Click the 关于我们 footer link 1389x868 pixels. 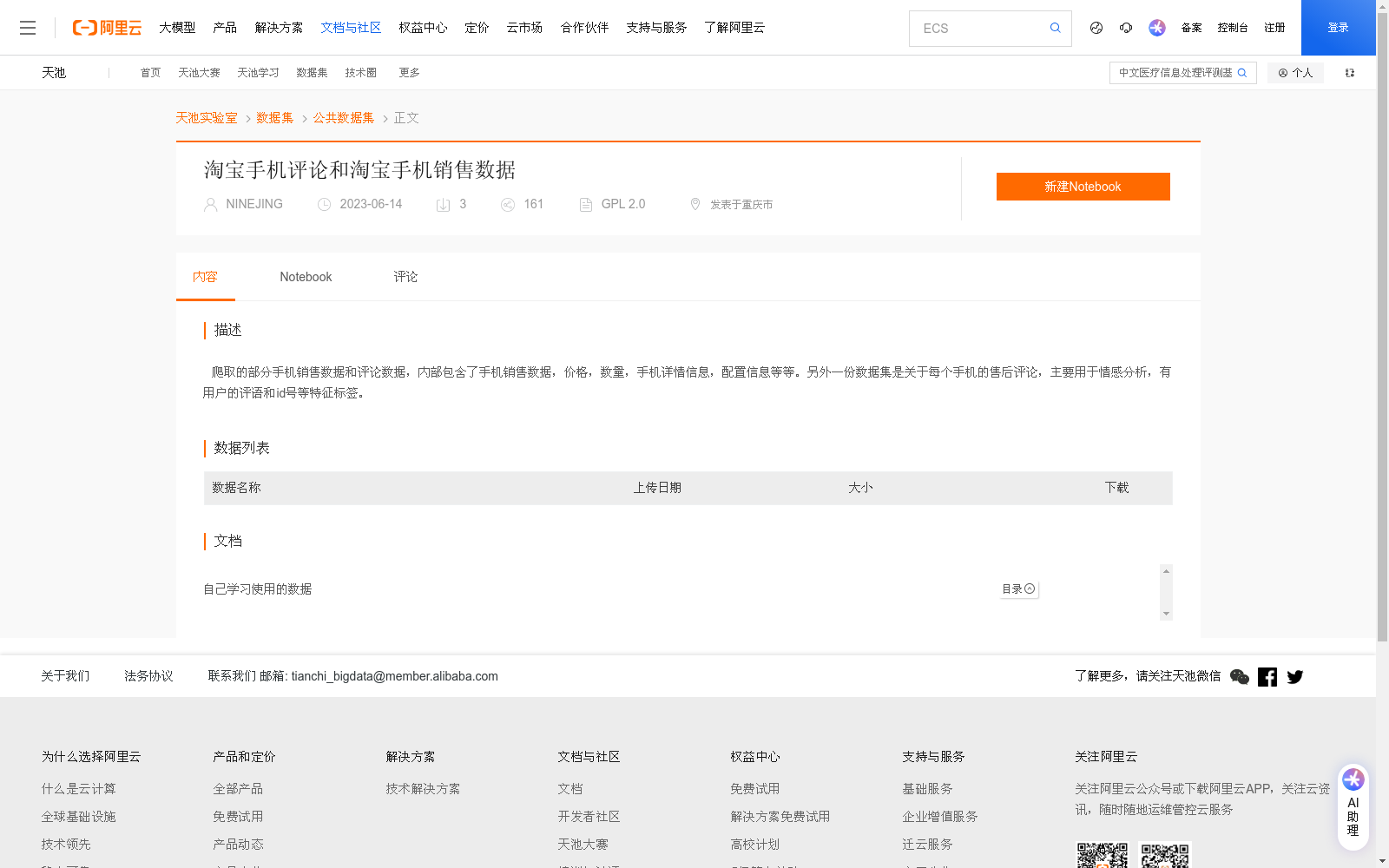65,676
